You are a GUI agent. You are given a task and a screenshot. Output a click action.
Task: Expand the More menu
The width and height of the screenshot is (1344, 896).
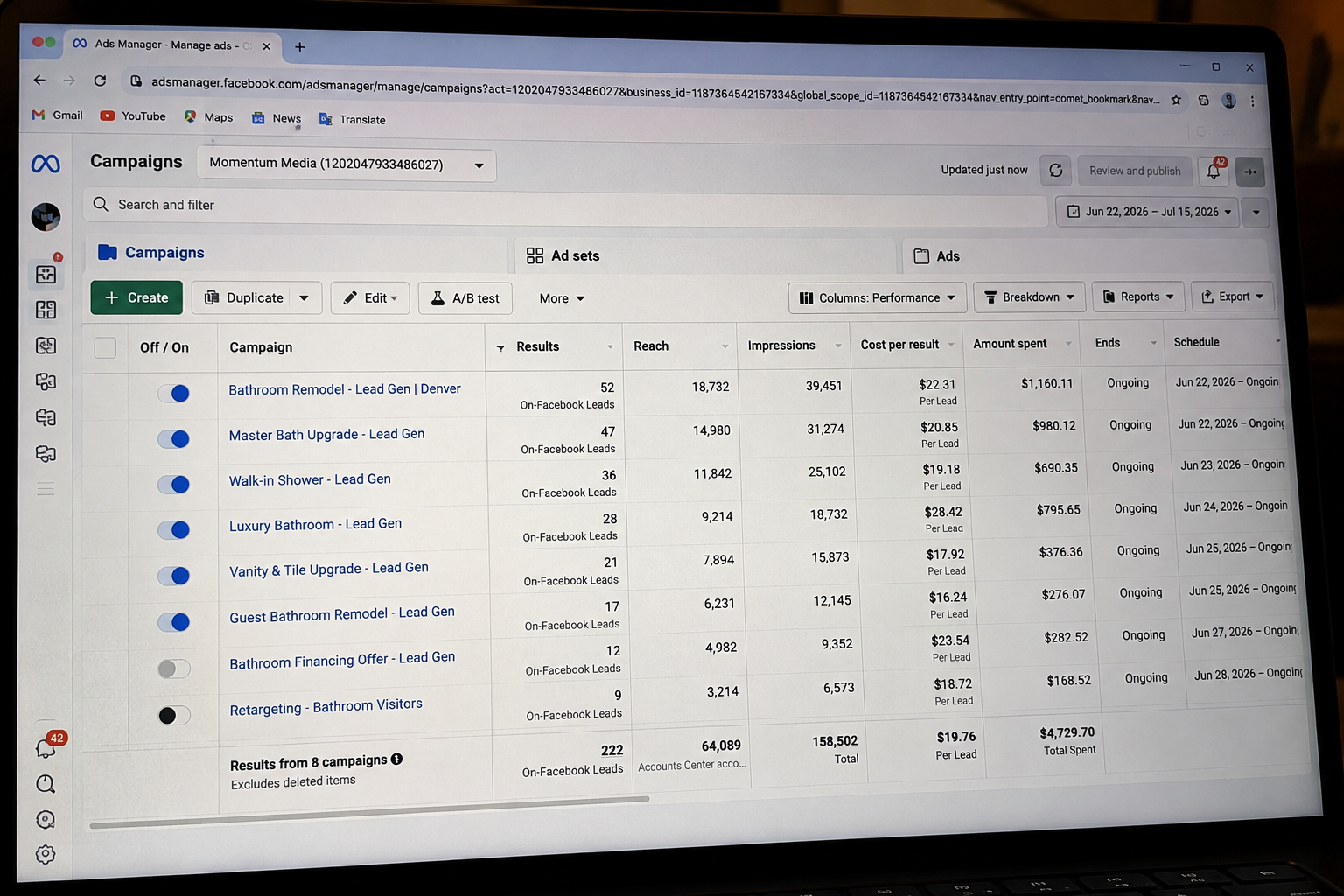[562, 298]
